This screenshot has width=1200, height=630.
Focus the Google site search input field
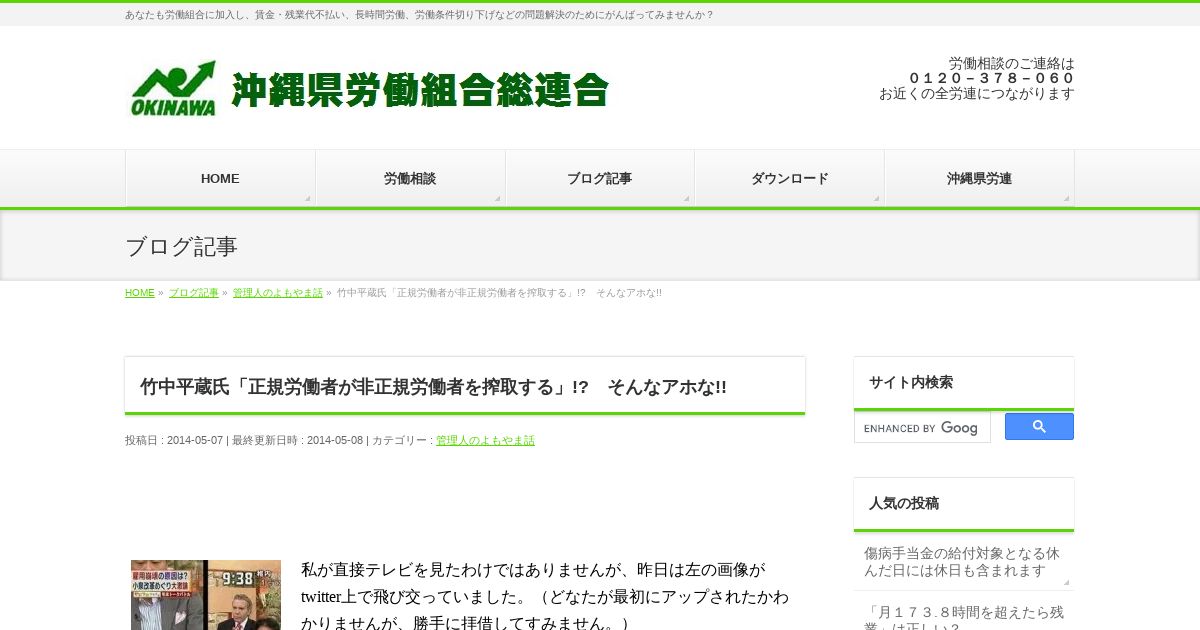922,428
